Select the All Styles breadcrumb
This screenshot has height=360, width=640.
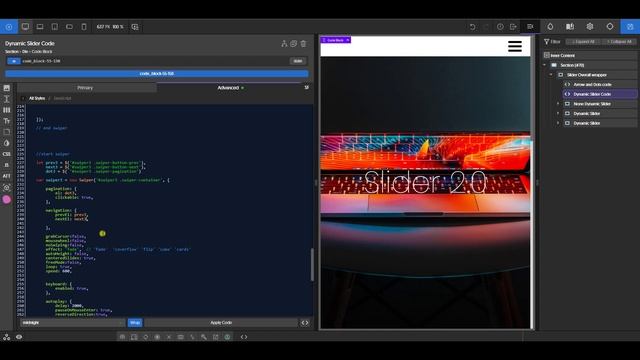point(37,98)
